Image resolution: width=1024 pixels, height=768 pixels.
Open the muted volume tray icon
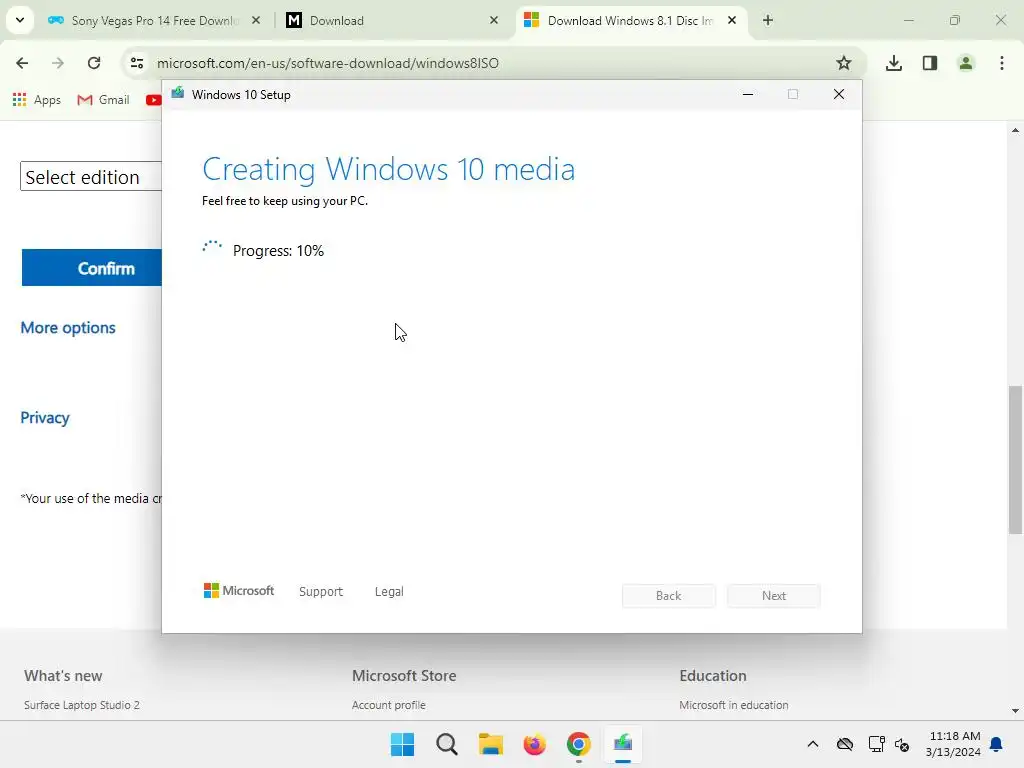click(902, 744)
